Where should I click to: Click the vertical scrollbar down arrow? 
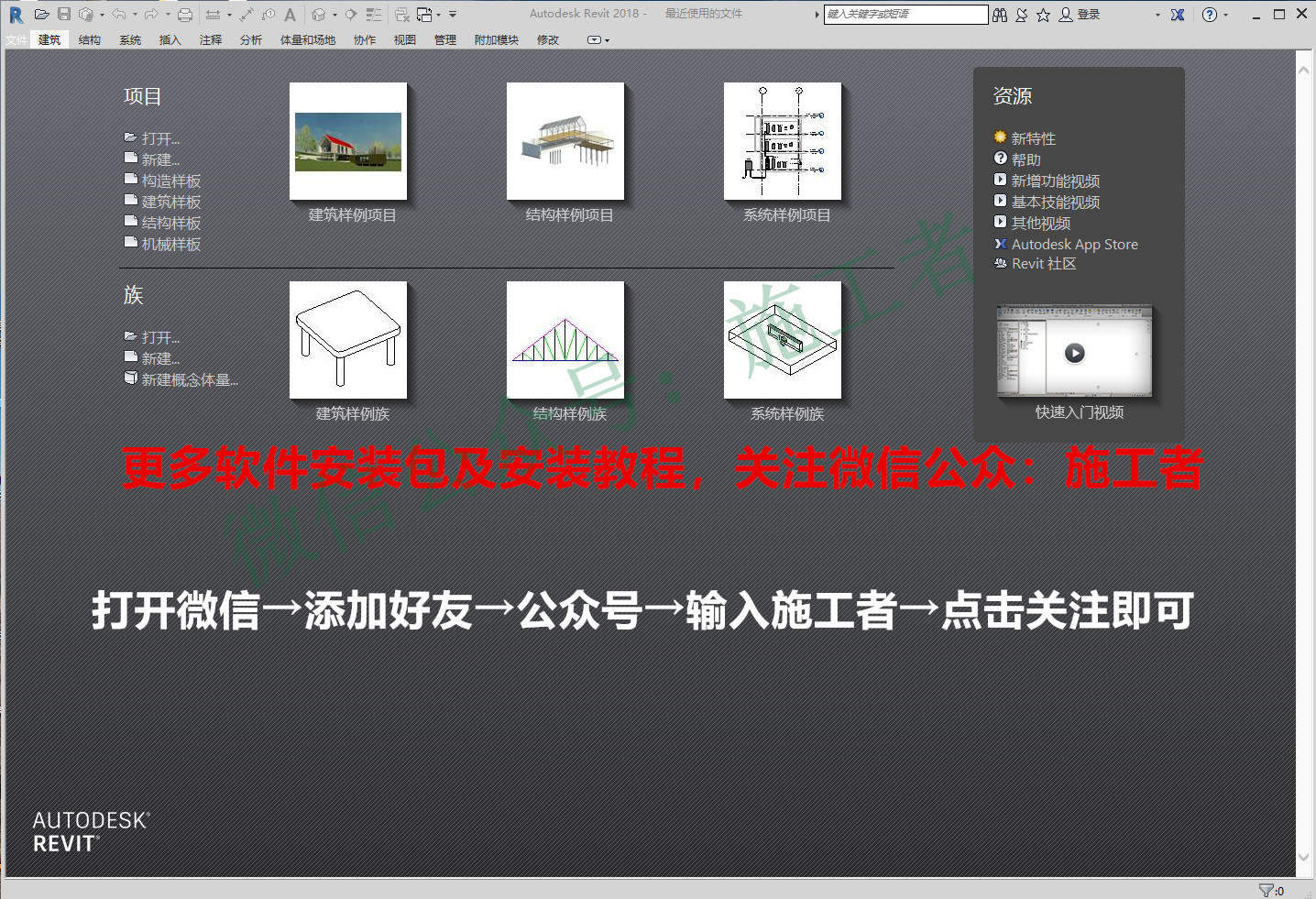pyautogui.click(x=1304, y=858)
